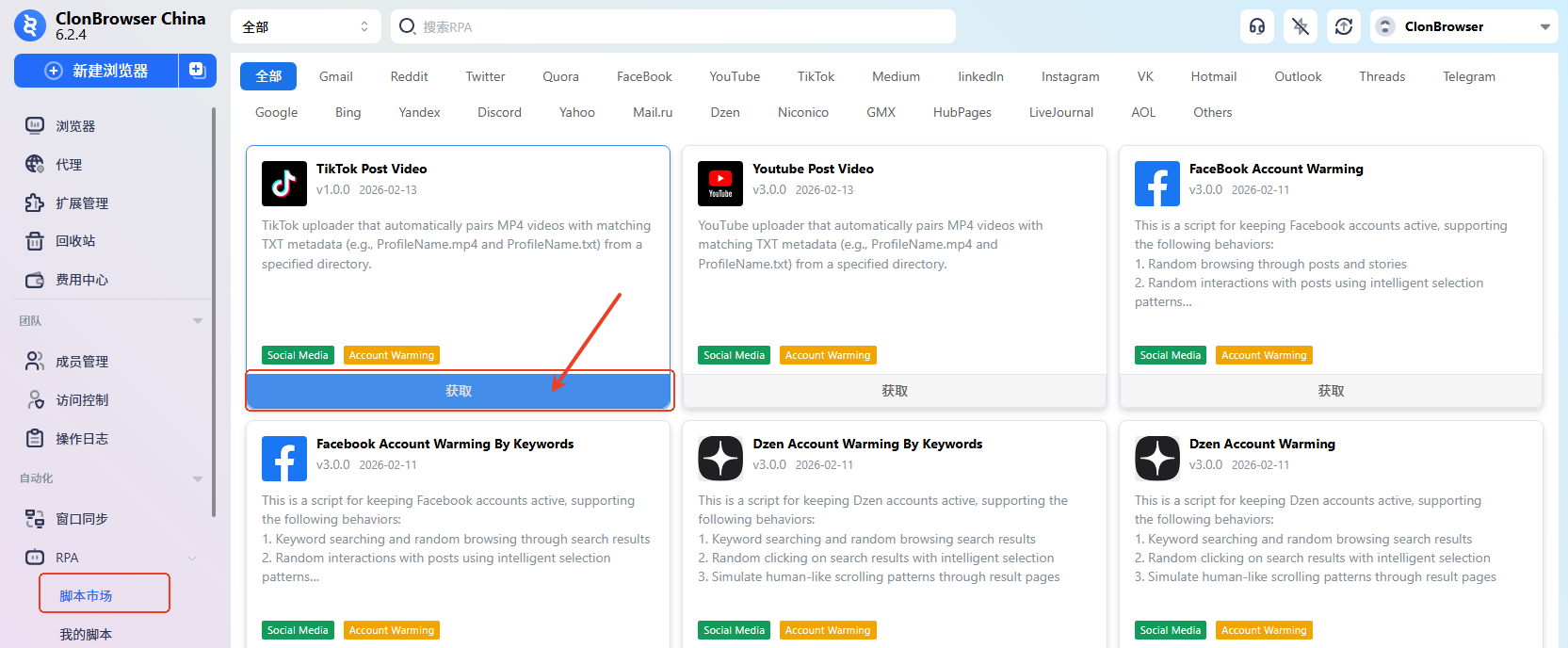Select the Instagram category tab

click(1070, 77)
